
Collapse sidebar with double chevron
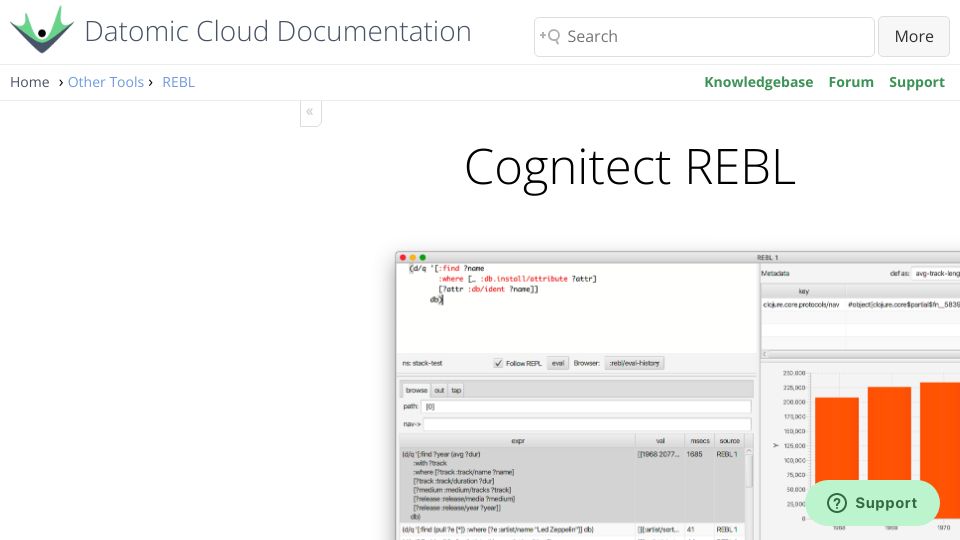pyautogui.click(x=310, y=113)
